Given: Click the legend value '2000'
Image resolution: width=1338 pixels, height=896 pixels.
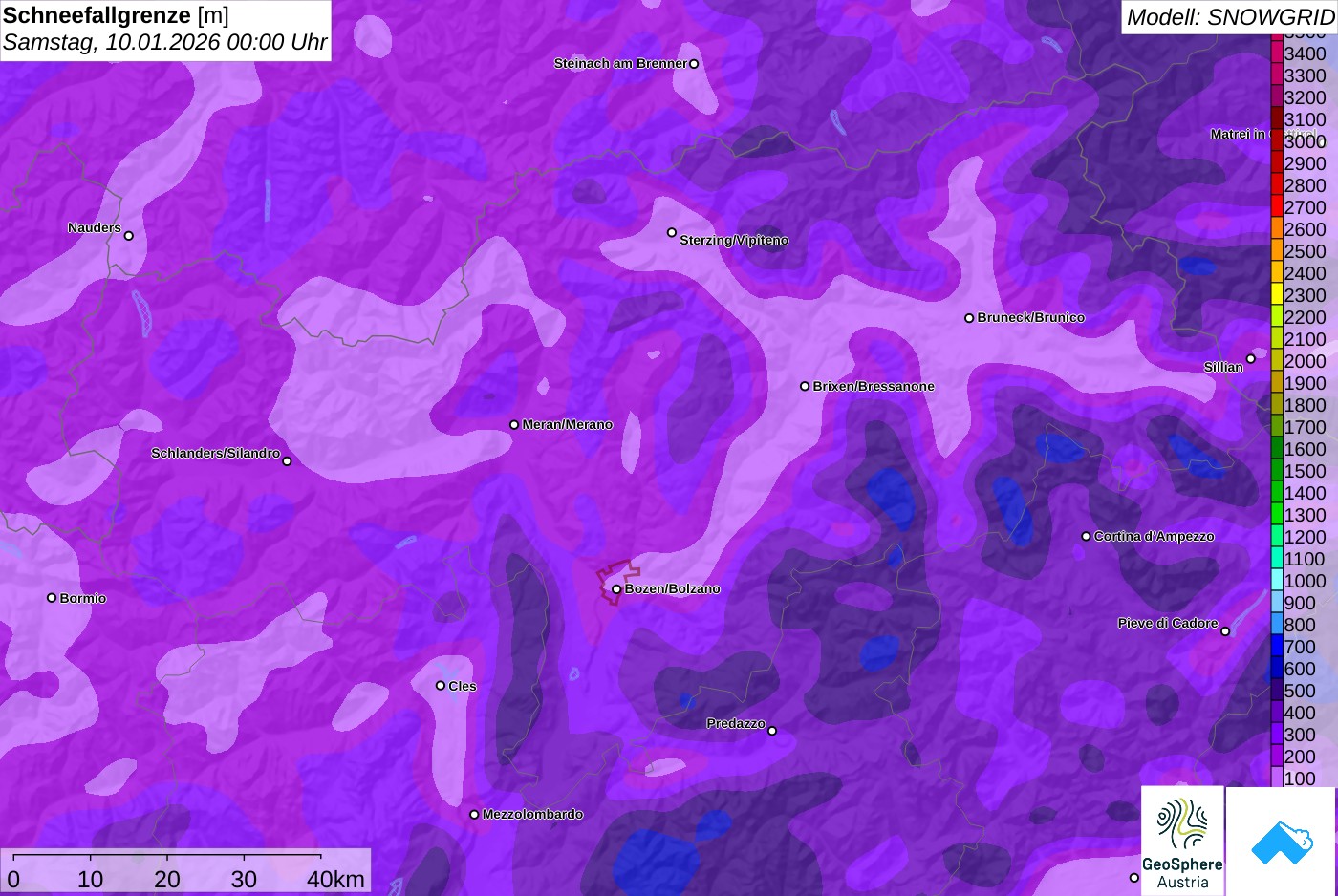Looking at the screenshot, I should pyautogui.click(x=1305, y=361).
